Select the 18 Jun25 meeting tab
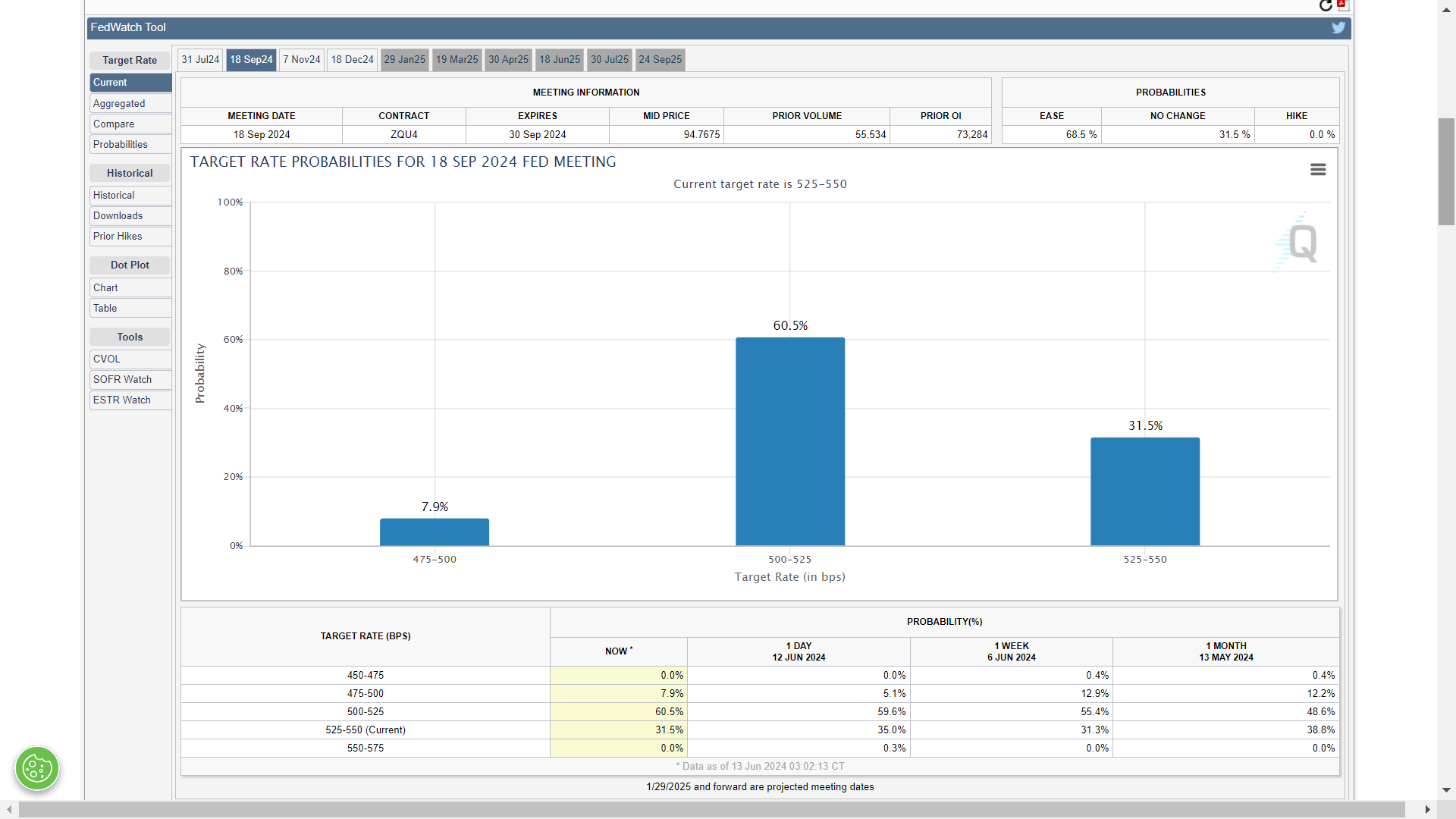The height and width of the screenshot is (819, 1456). click(560, 59)
